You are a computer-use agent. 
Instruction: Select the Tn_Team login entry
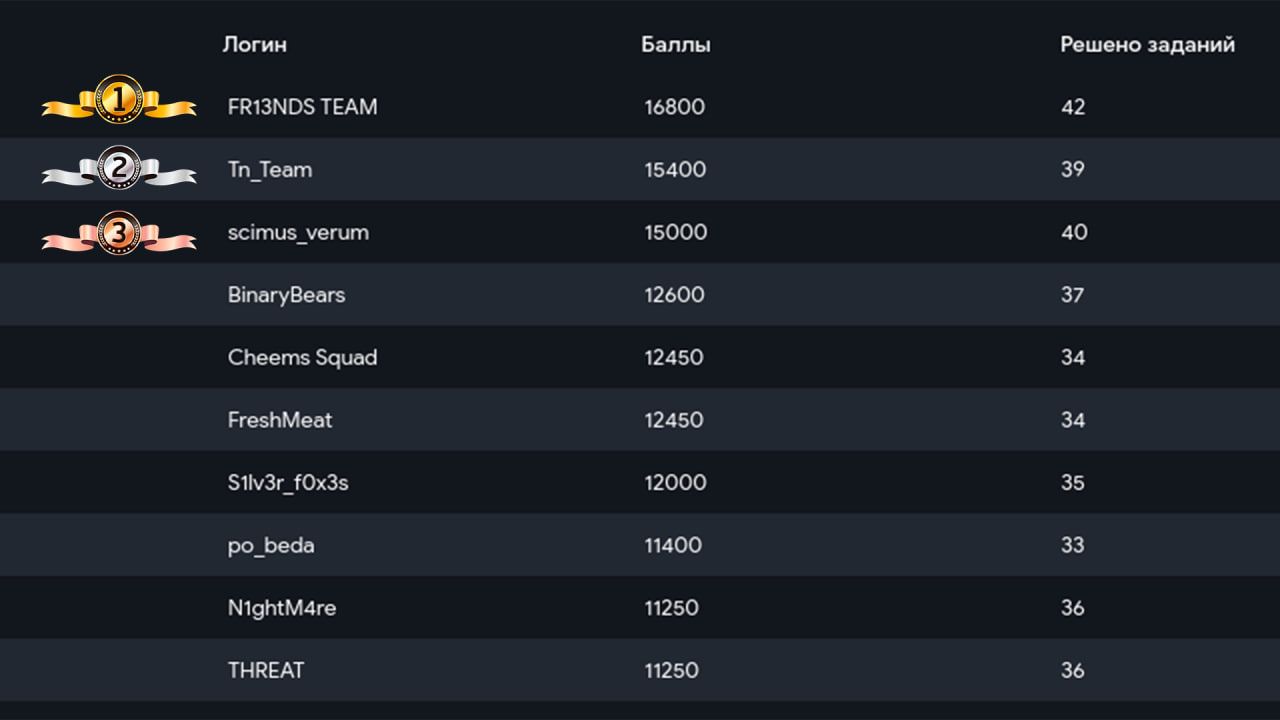[270, 170]
